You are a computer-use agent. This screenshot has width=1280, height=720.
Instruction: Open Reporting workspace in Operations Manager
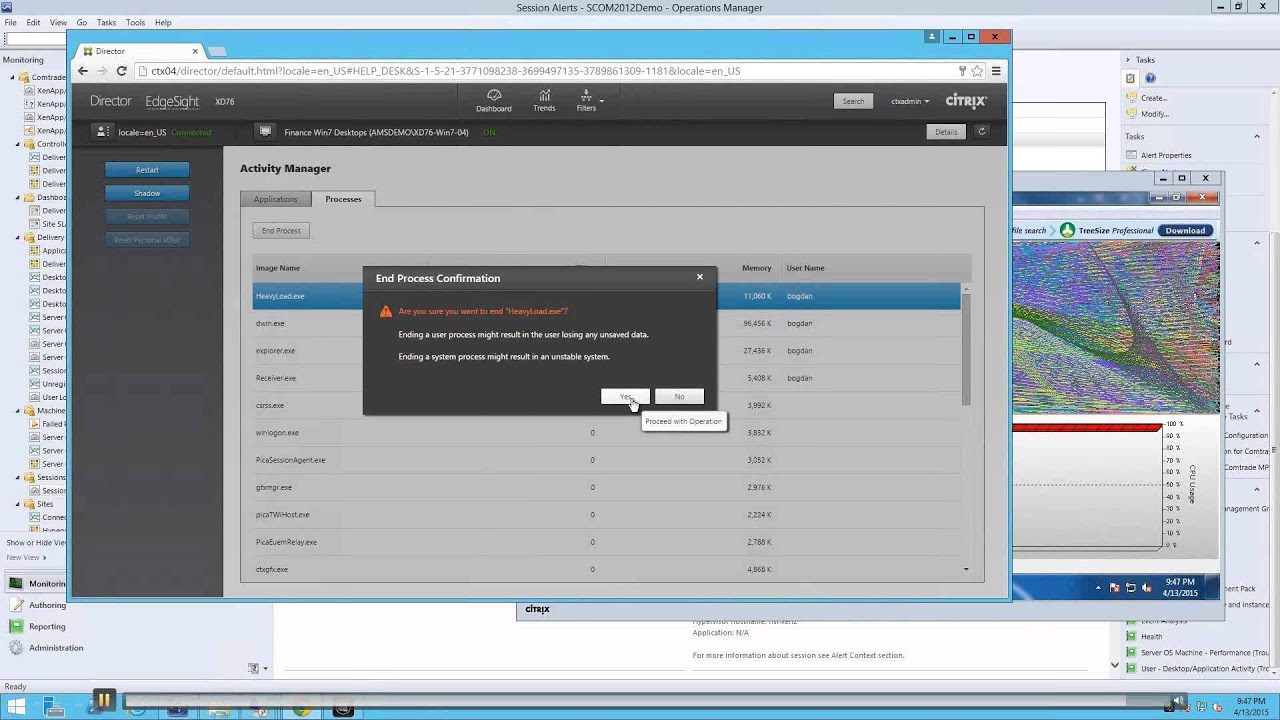click(38, 626)
